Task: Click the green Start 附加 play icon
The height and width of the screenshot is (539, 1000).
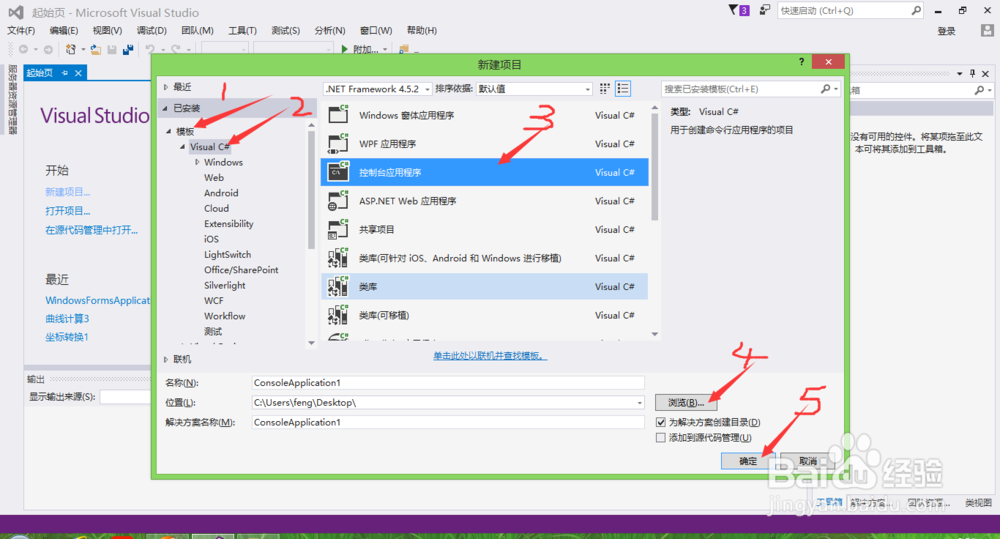Action: (x=344, y=49)
